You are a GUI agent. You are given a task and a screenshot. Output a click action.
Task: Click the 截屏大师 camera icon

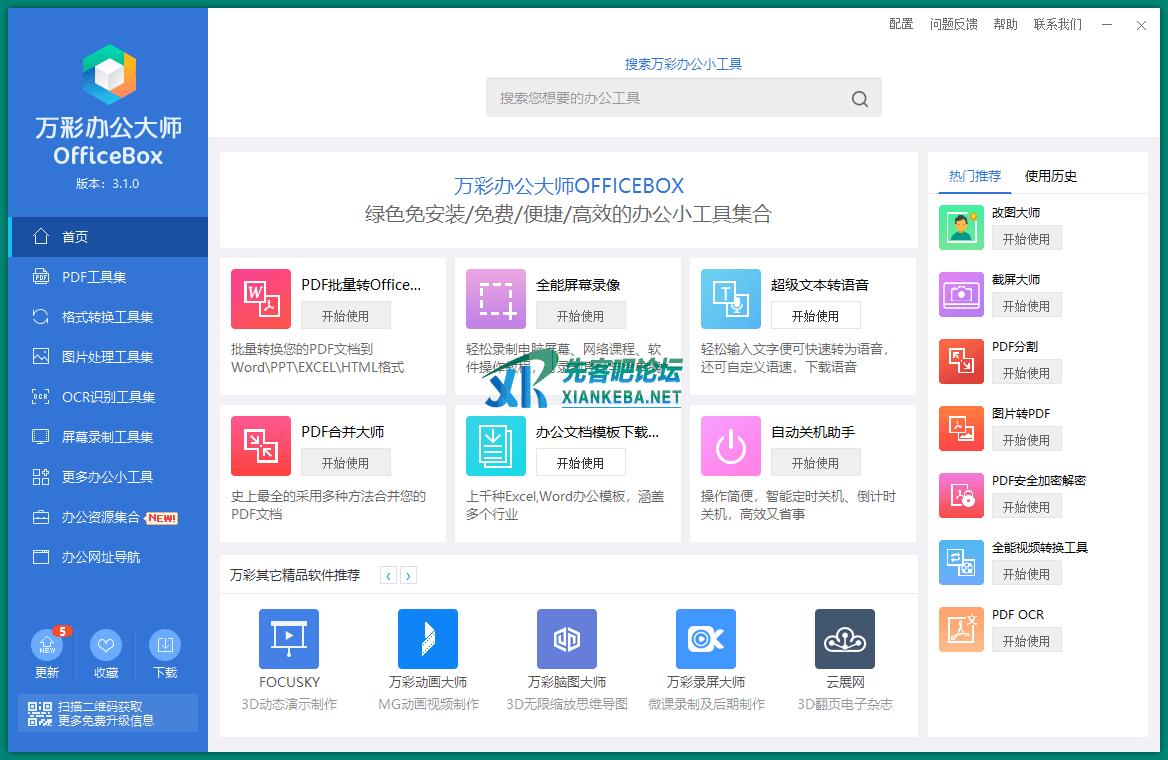click(961, 294)
